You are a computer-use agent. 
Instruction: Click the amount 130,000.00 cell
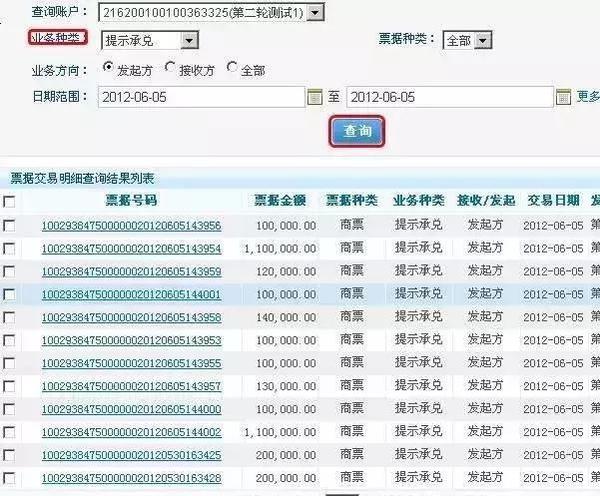[286, 386]
